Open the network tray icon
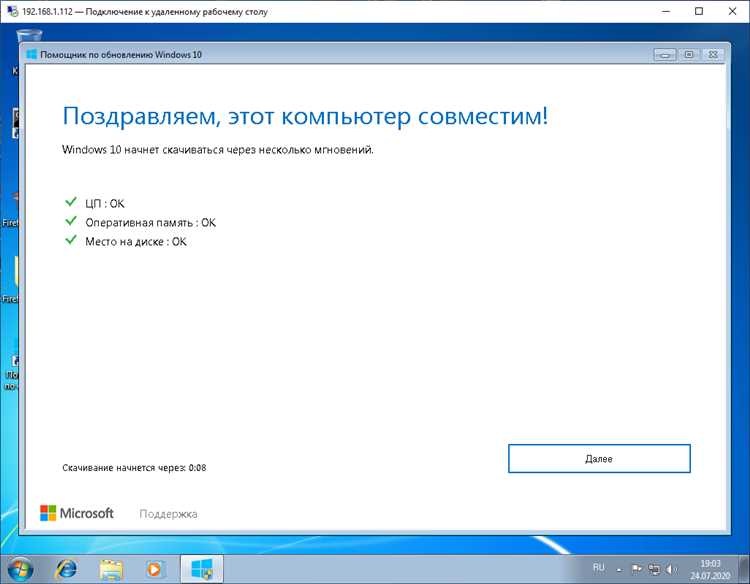Image resolution: width=750 pixels, height=584 pixels. click(653, 568)
